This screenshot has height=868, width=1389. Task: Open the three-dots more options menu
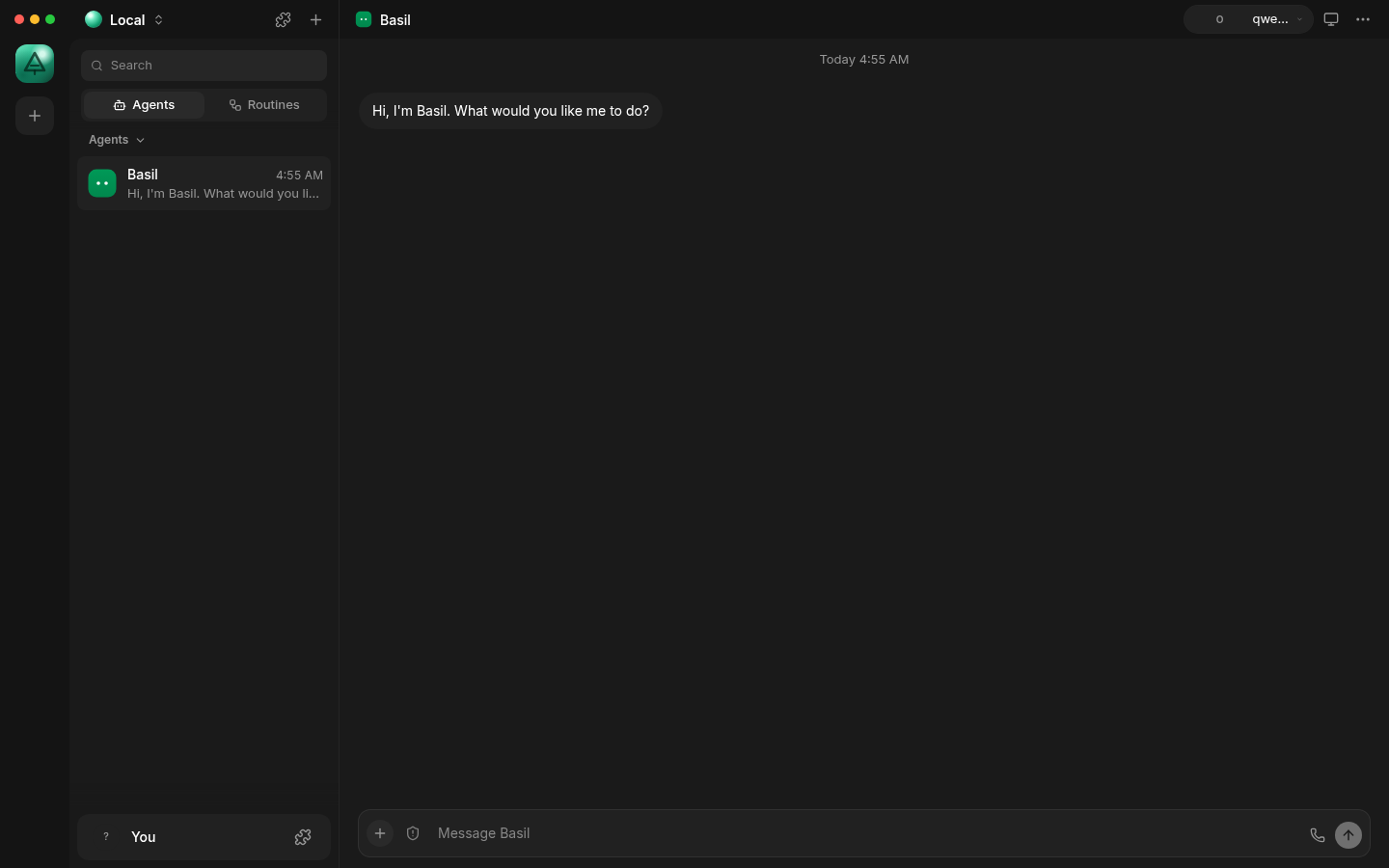[1363, 19]
